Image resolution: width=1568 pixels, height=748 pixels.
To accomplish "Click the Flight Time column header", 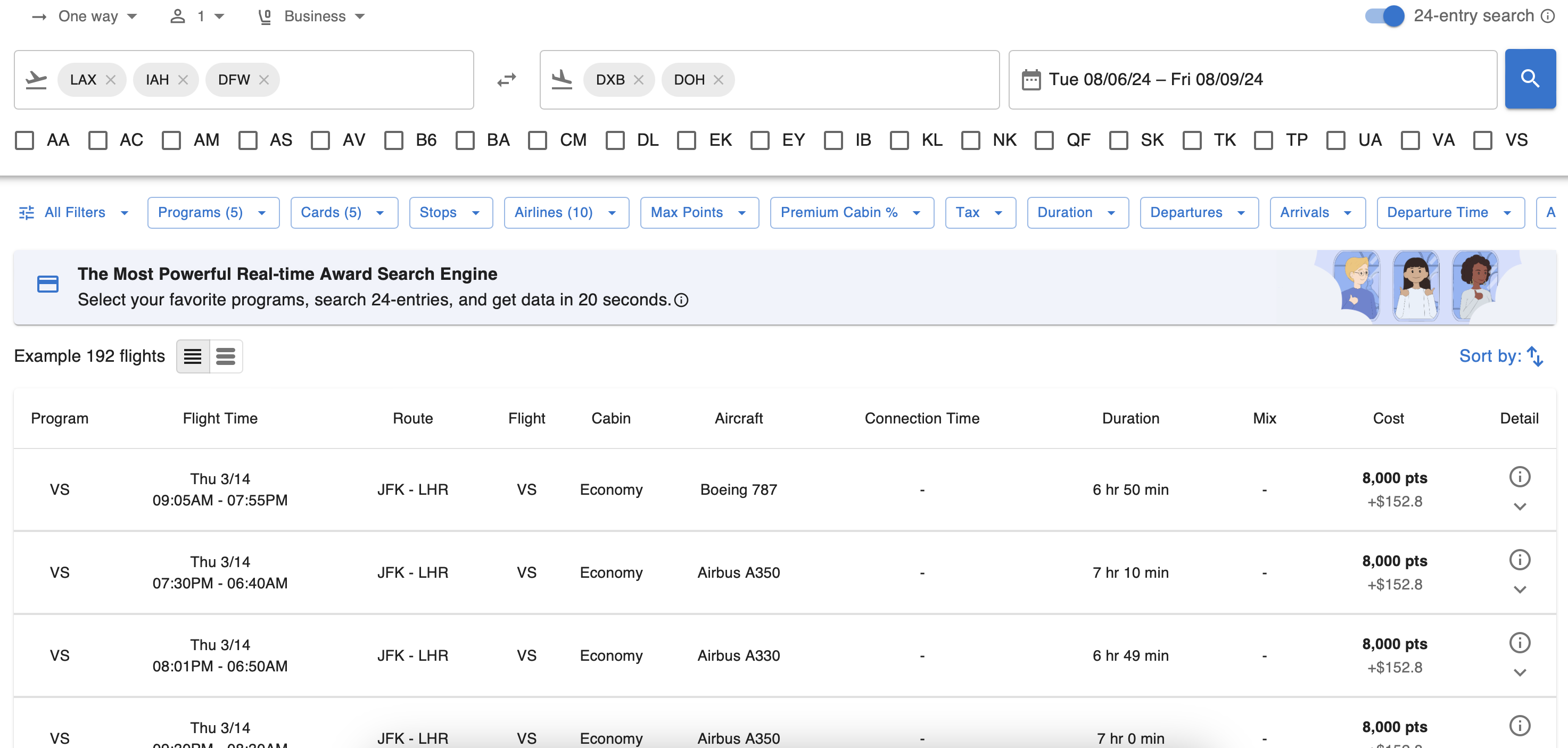I will (x=220, y=418).
